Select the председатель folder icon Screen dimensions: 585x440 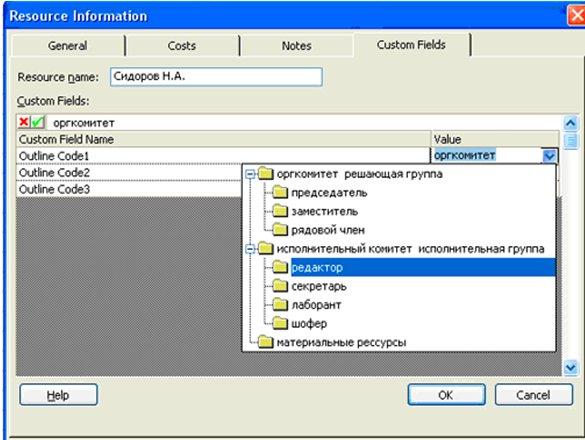coord(280,192)
